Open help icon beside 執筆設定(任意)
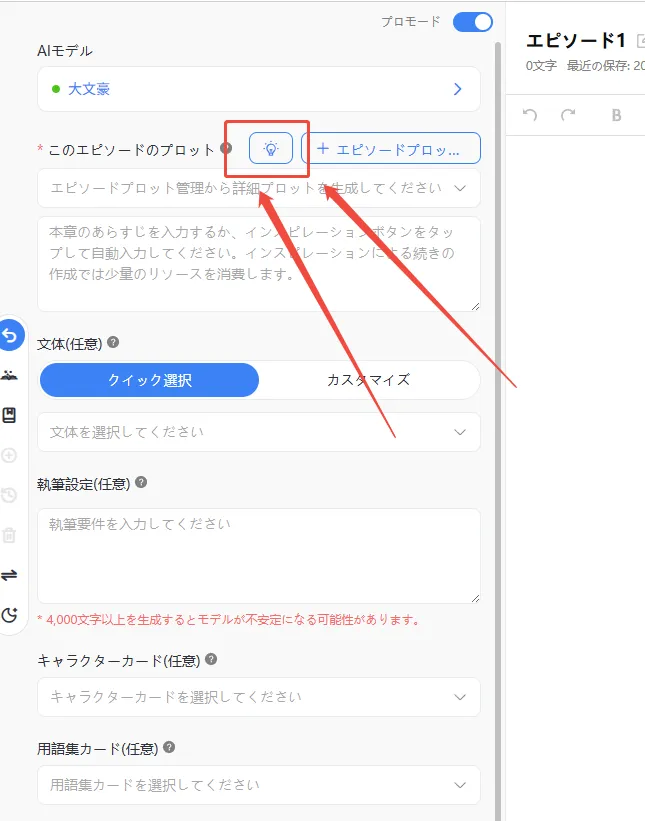 pyautogui.click(x=141, y=482)
